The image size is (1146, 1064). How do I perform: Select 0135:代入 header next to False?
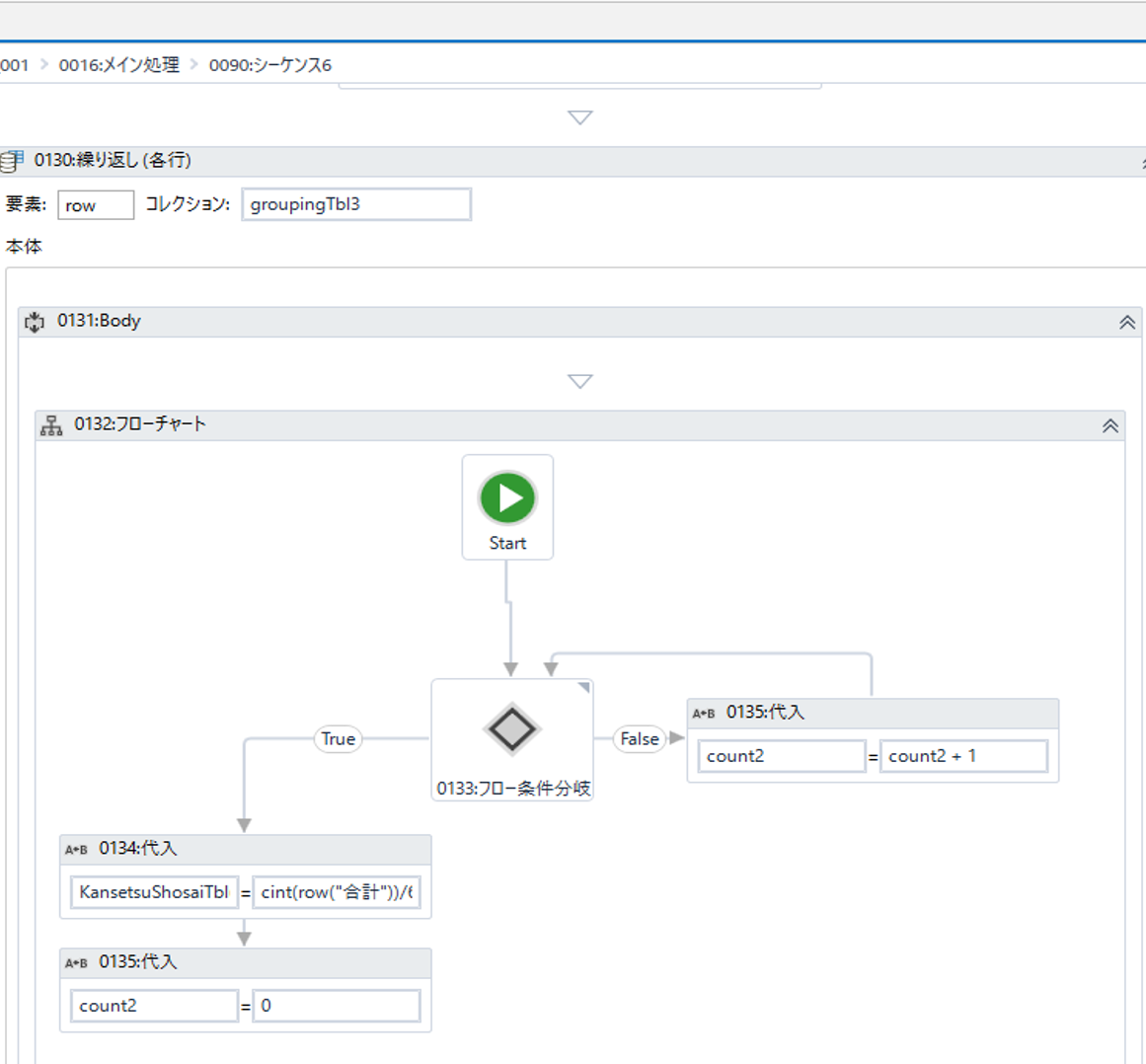pos(873,714)
